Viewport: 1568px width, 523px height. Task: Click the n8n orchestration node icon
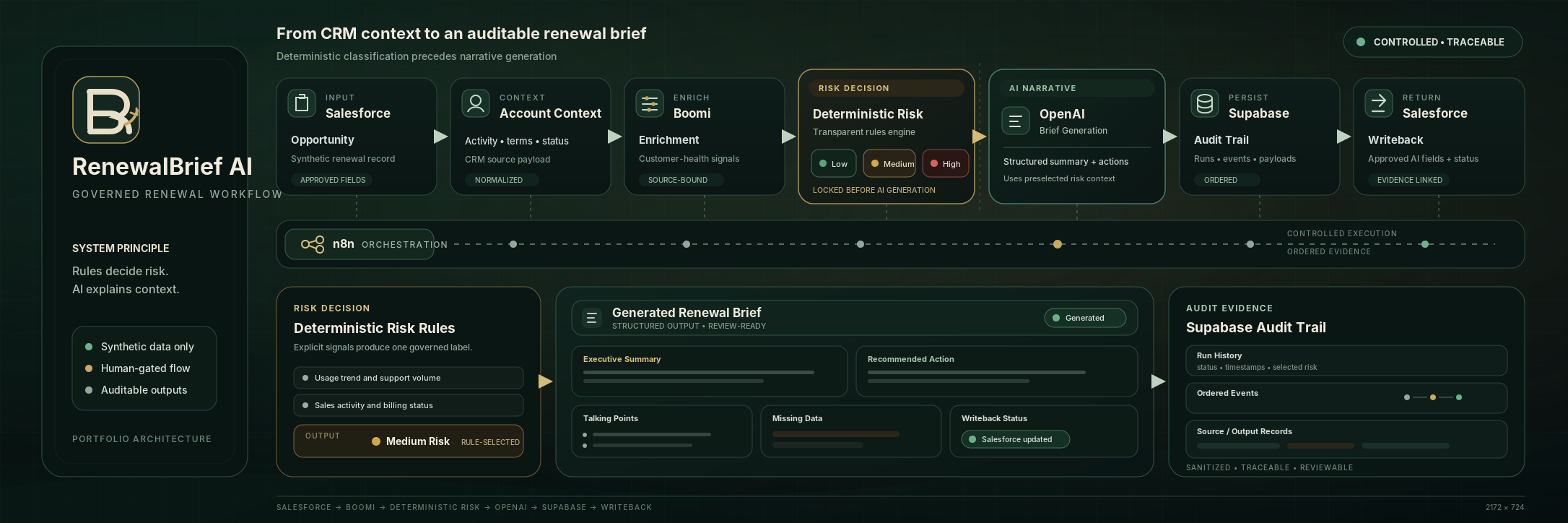click(313, 244)
